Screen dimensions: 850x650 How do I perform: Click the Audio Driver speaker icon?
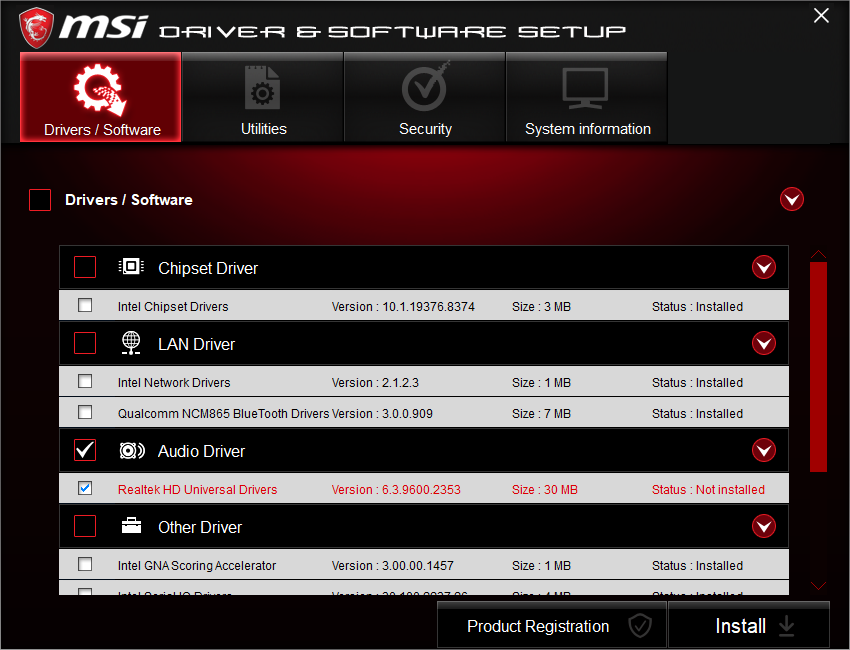click(x=131, y=451)
